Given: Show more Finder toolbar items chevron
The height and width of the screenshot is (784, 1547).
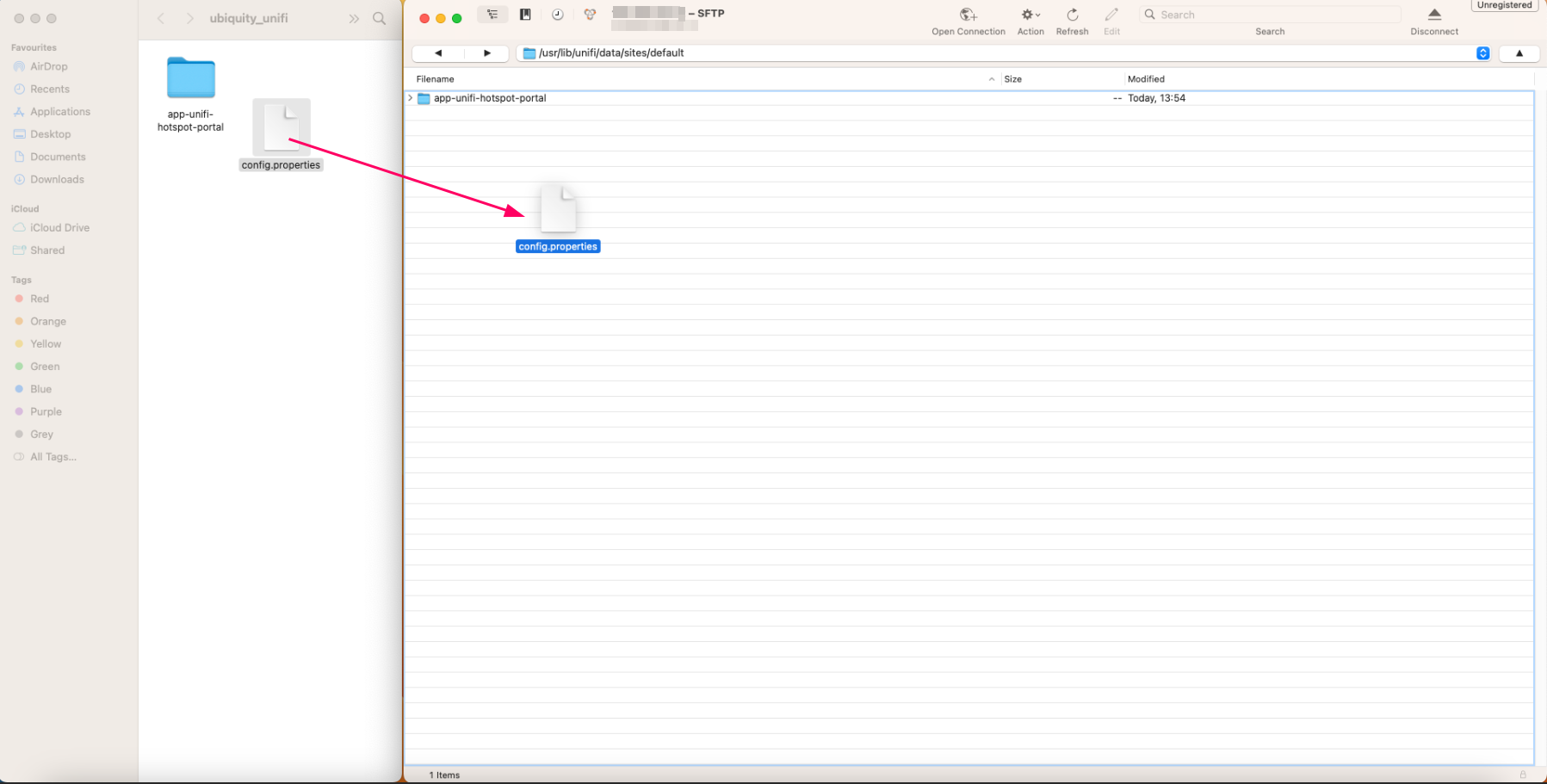Looking at the screenshot, I should (x=354, y=18).
